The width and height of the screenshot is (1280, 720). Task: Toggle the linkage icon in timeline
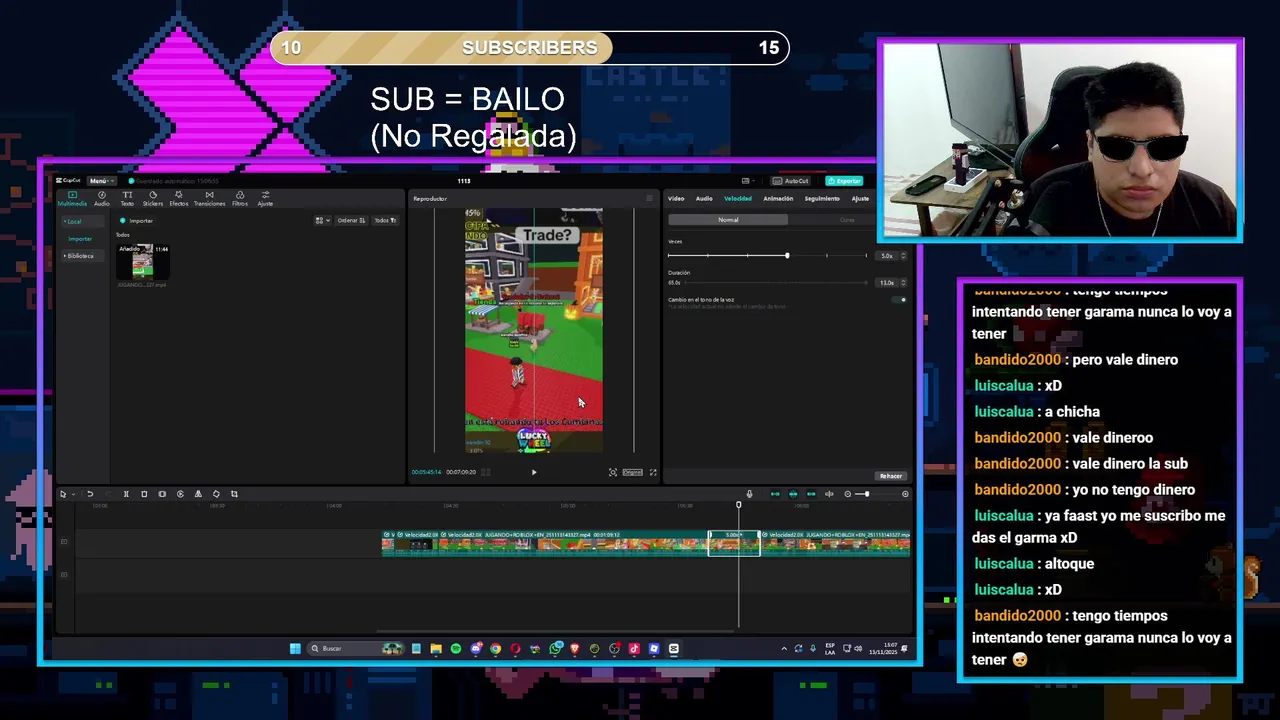(x=811, y=494)
